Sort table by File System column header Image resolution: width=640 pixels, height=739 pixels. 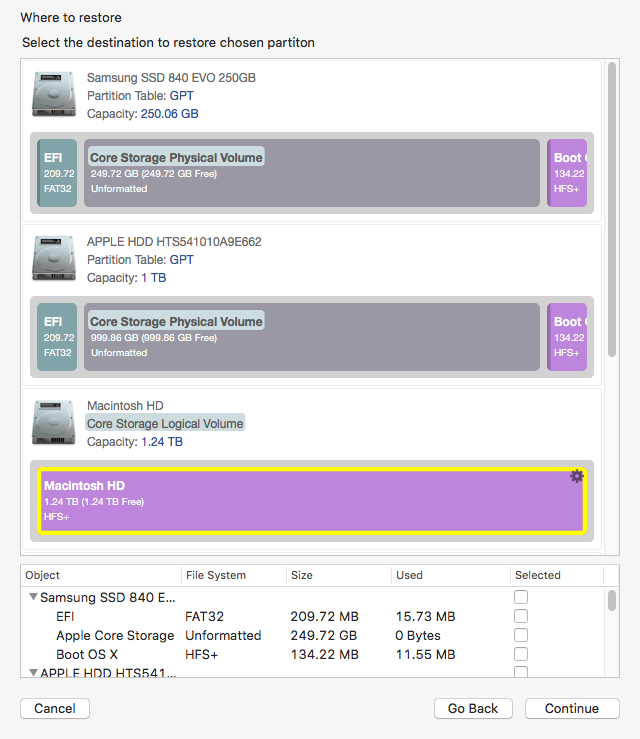click(x=234, y=575)
